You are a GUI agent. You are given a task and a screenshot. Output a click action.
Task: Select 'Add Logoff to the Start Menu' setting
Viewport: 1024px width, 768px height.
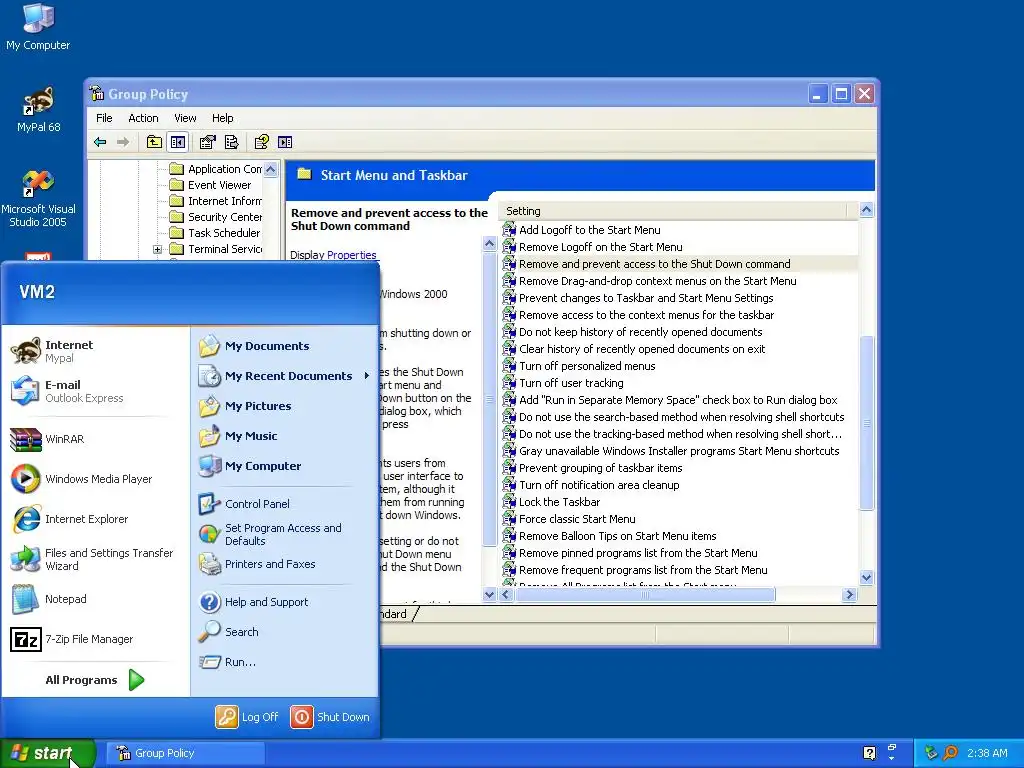pyautogui.click(x=581, y=230)
